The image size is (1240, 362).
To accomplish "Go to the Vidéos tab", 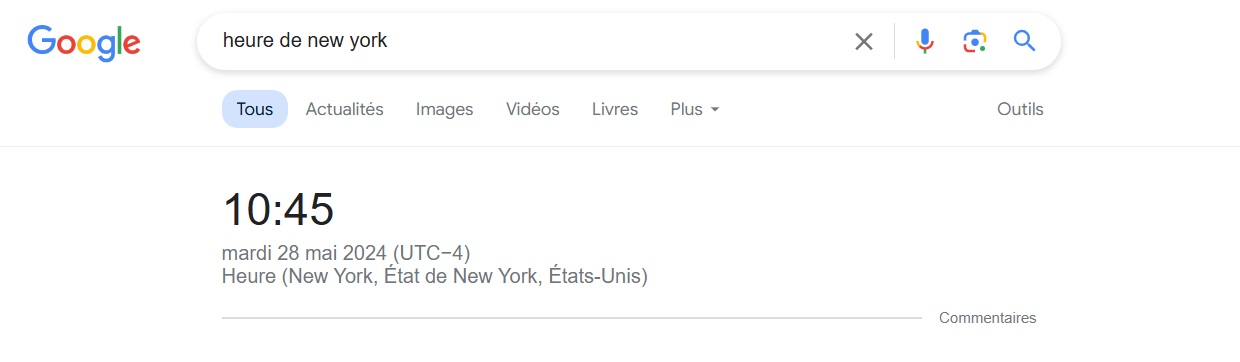I will [533, 109].
